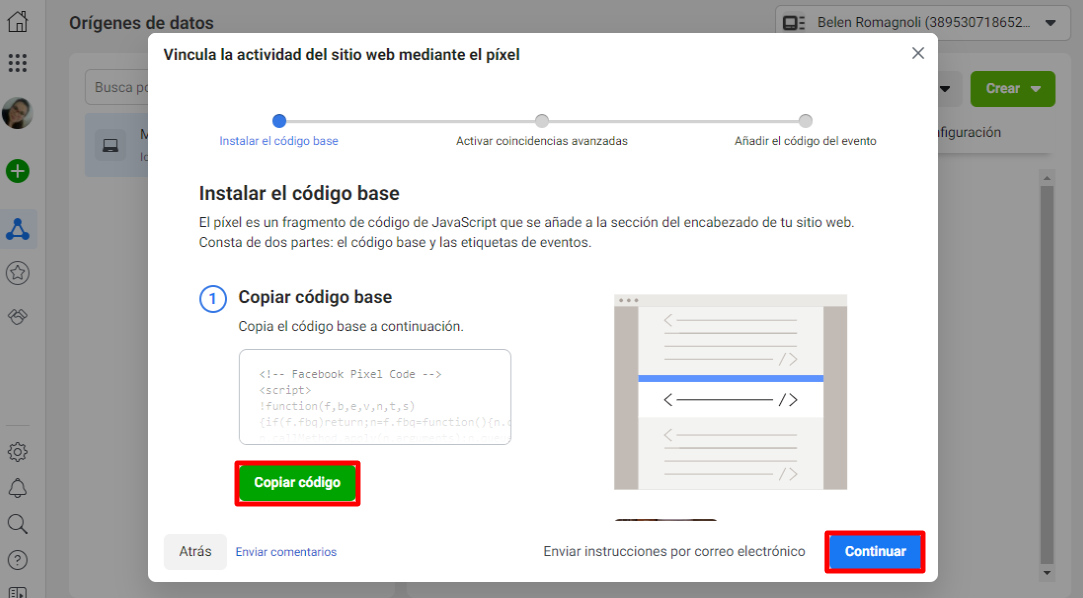Click the scrollbar down arrow
The image size is (1083, 598).
click(x=1047, y=573)
